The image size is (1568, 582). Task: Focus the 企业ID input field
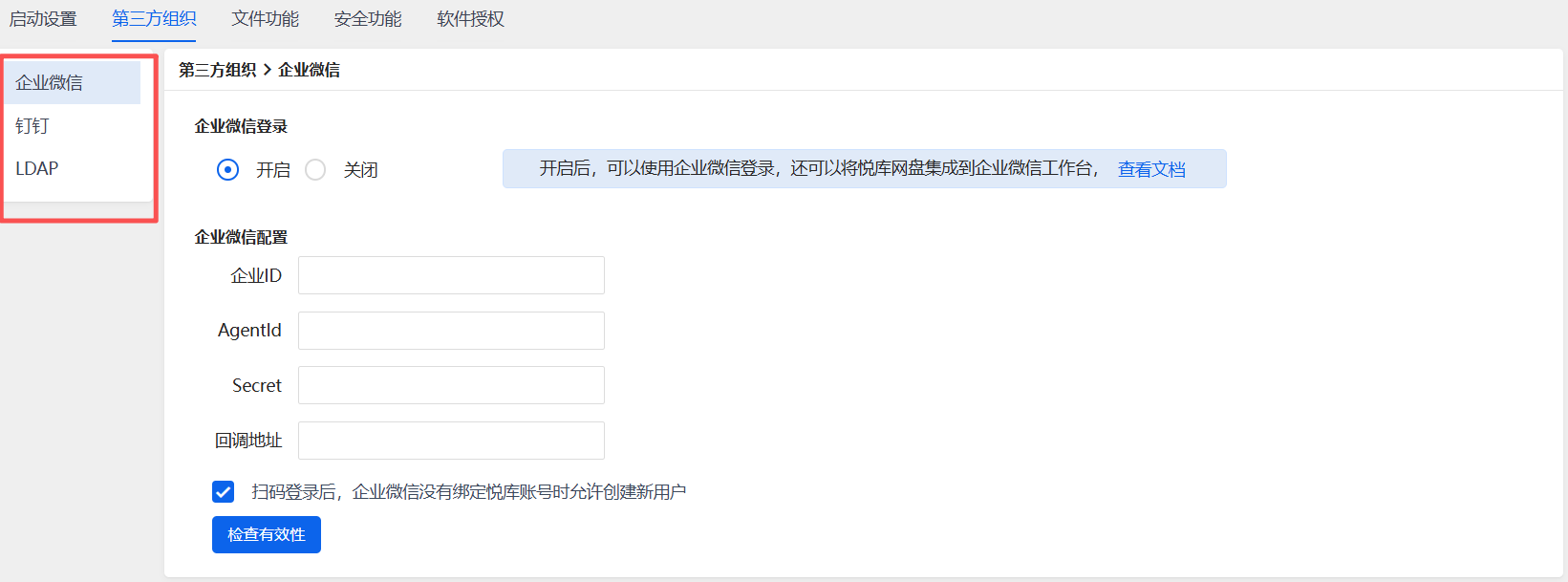click(451, 275)
